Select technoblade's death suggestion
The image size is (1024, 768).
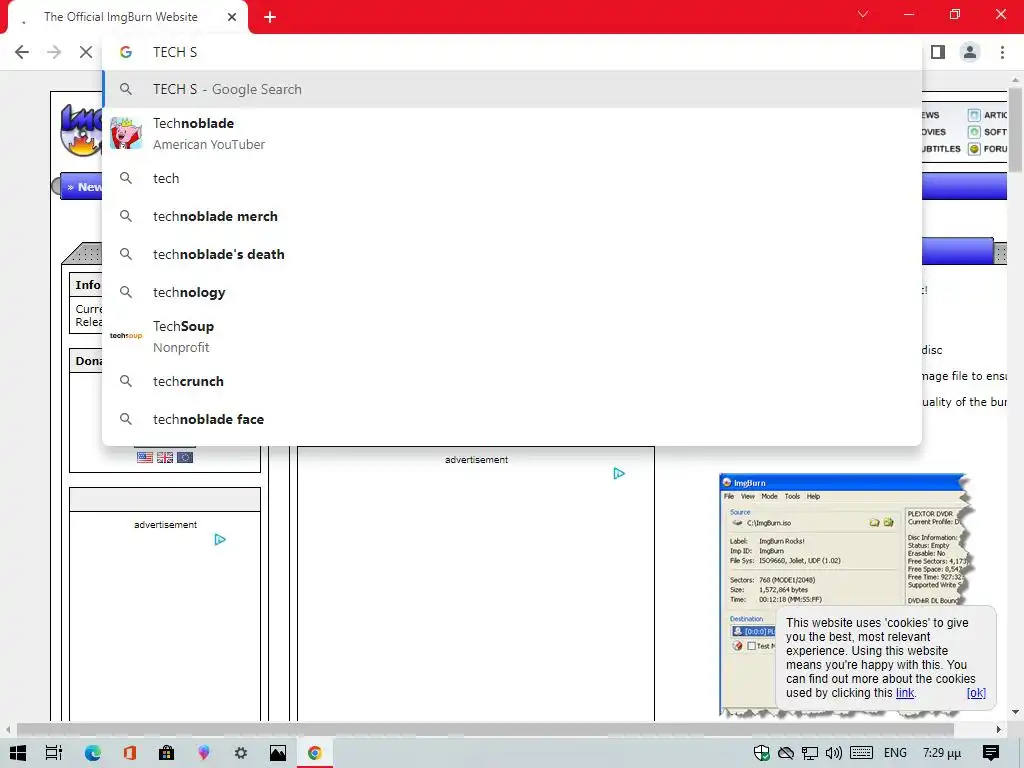pyautogui.click(x=512, y=254)
